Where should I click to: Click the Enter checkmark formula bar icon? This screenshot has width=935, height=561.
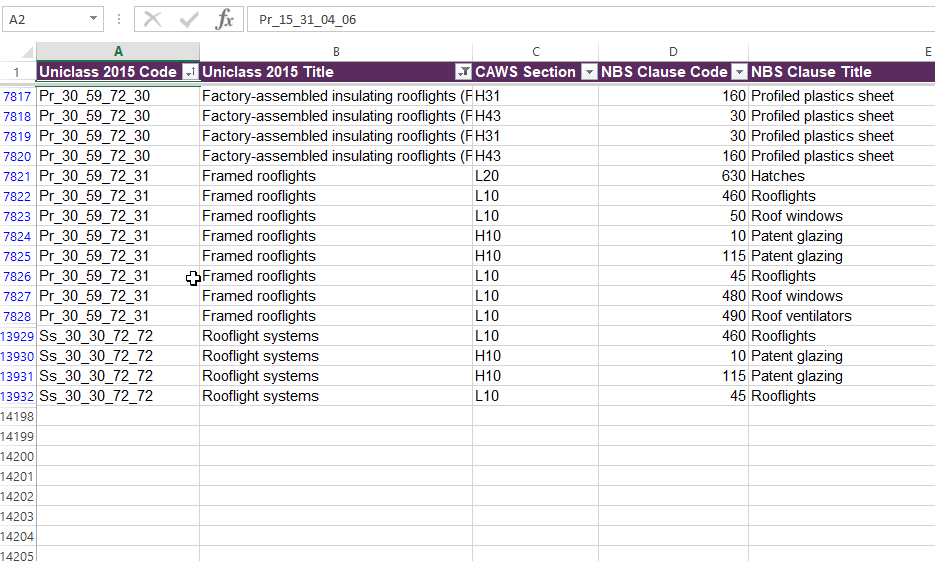189,20
